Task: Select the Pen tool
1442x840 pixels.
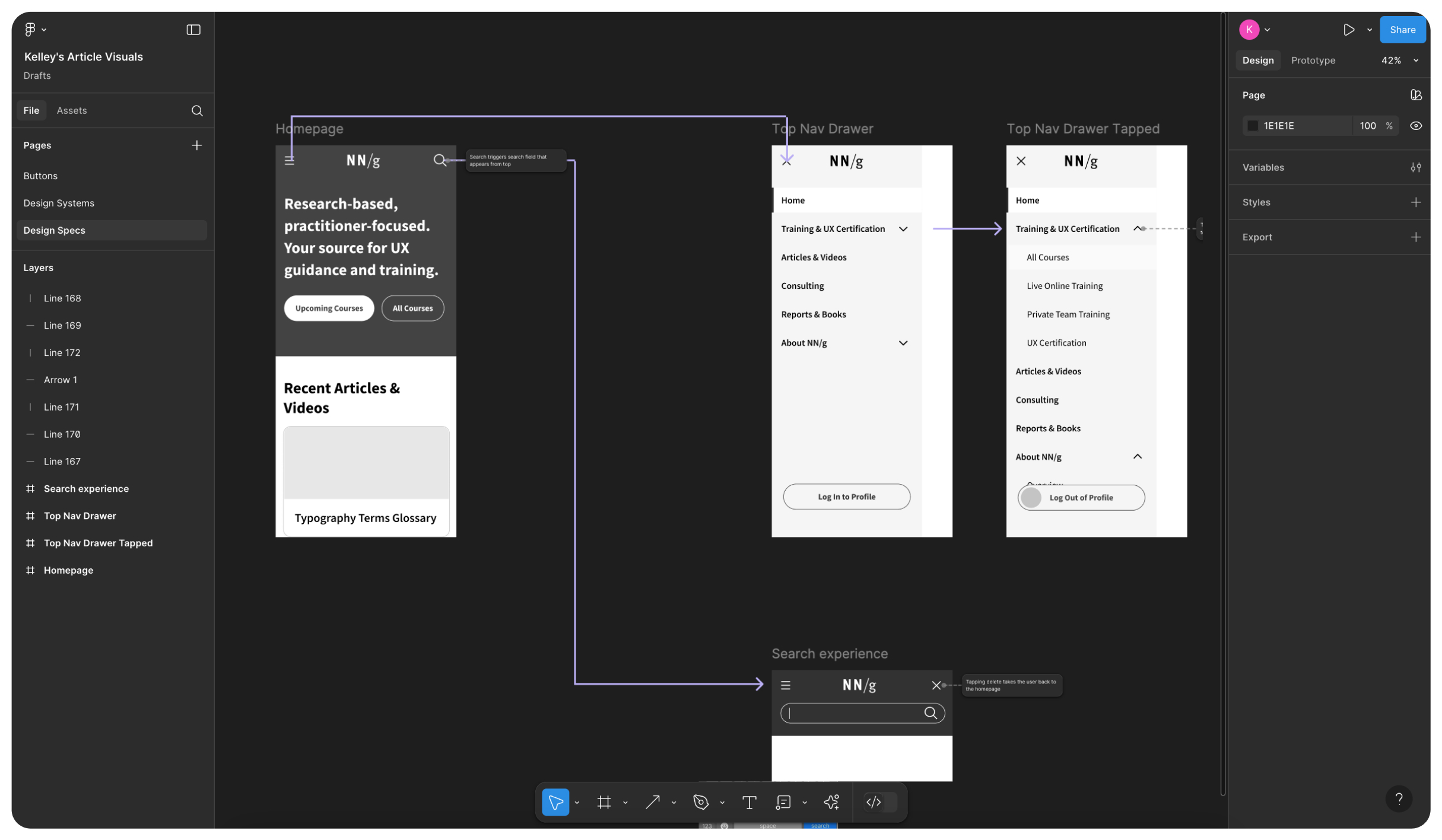Action: click(701, 802)
